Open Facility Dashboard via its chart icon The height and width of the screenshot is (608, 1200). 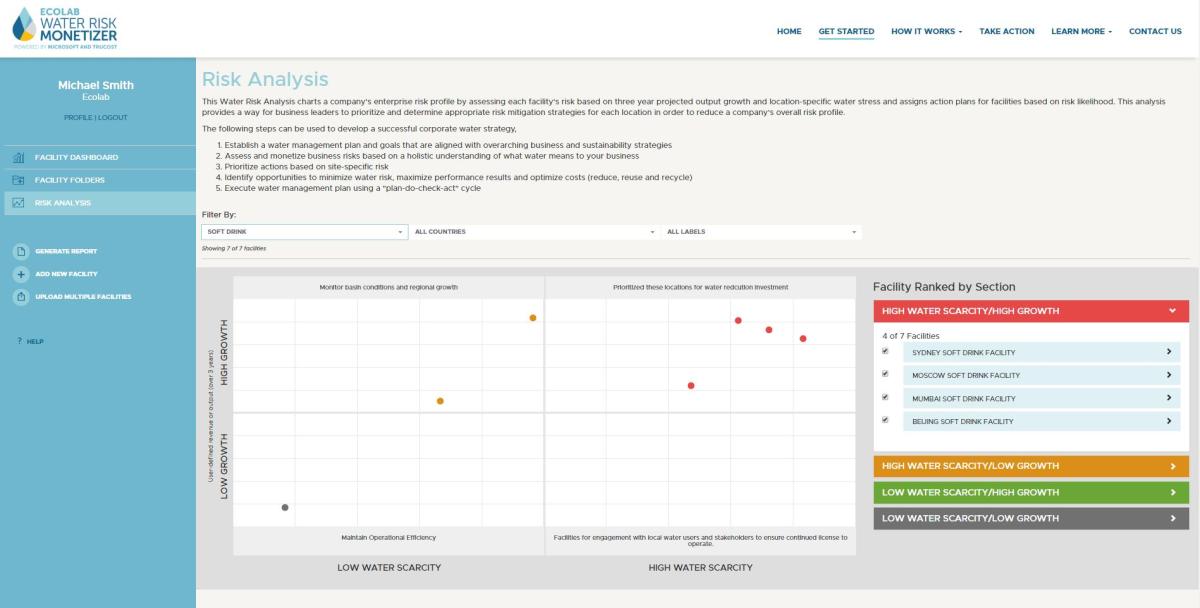point(18,158)
